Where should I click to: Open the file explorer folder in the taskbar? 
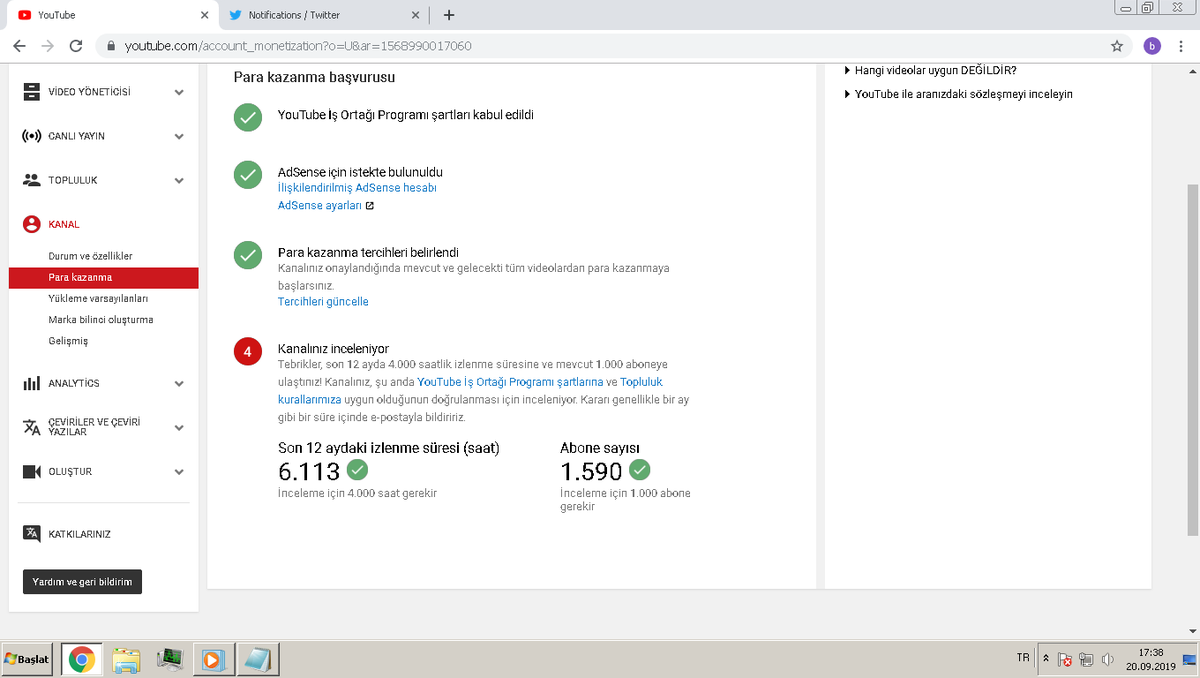coord(126,659)
